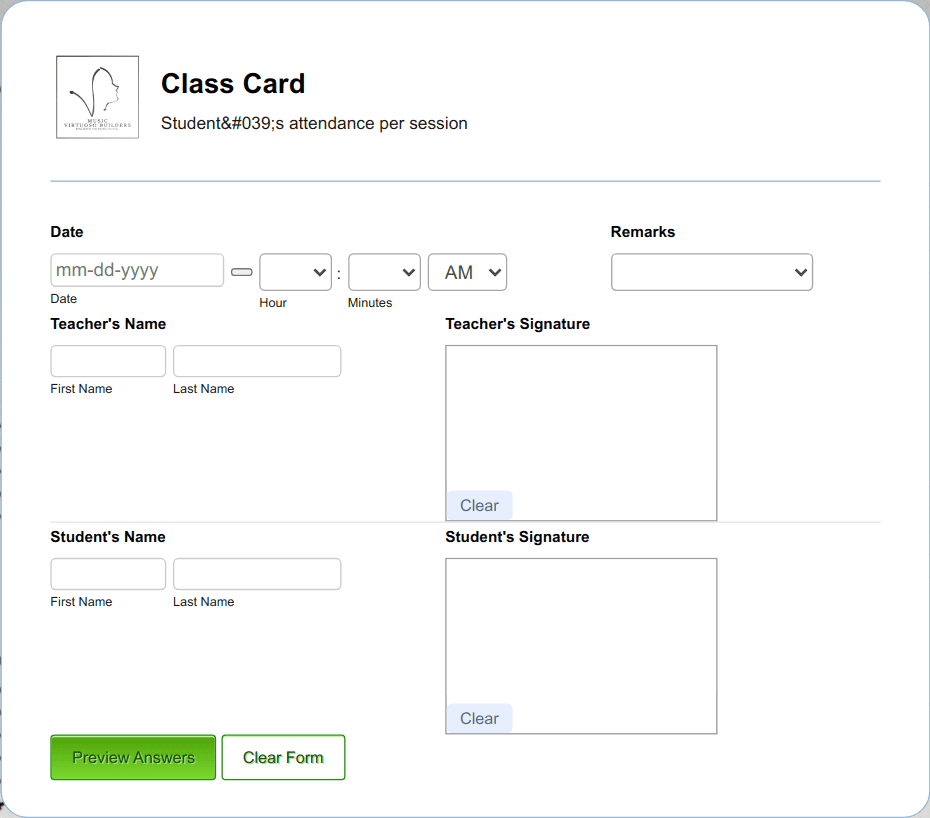Click the Teacher's First Name field
The image size is (930, 818).
(x=107, y=361)
